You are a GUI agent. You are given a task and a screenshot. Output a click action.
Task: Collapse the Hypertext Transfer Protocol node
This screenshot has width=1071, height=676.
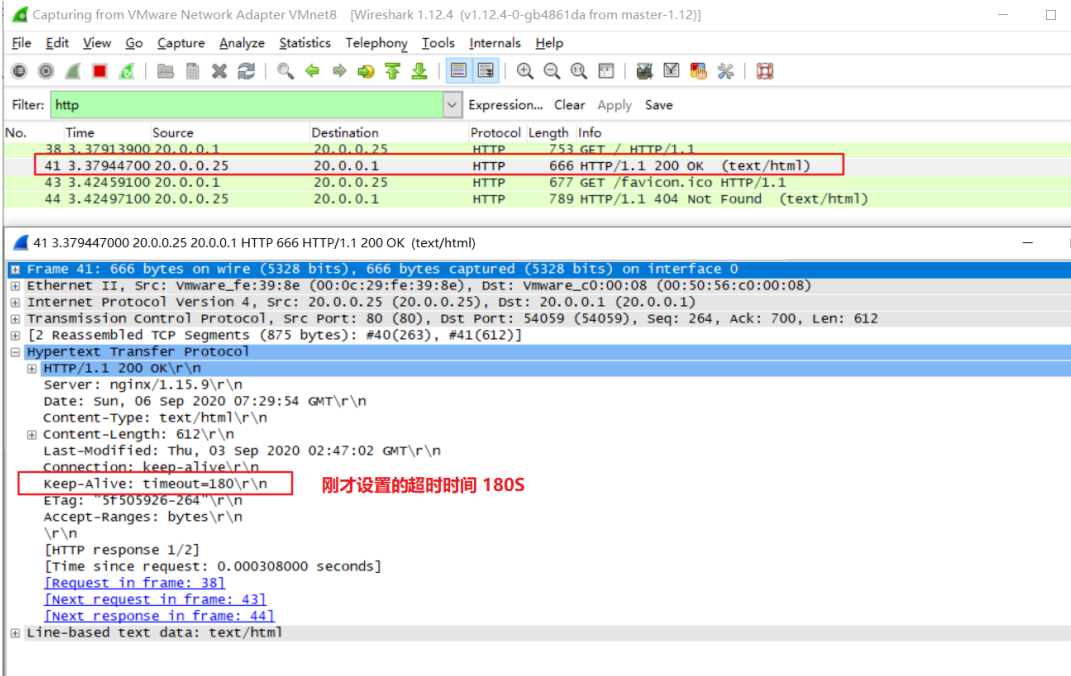pyautogui.click(x=15, y=352)
